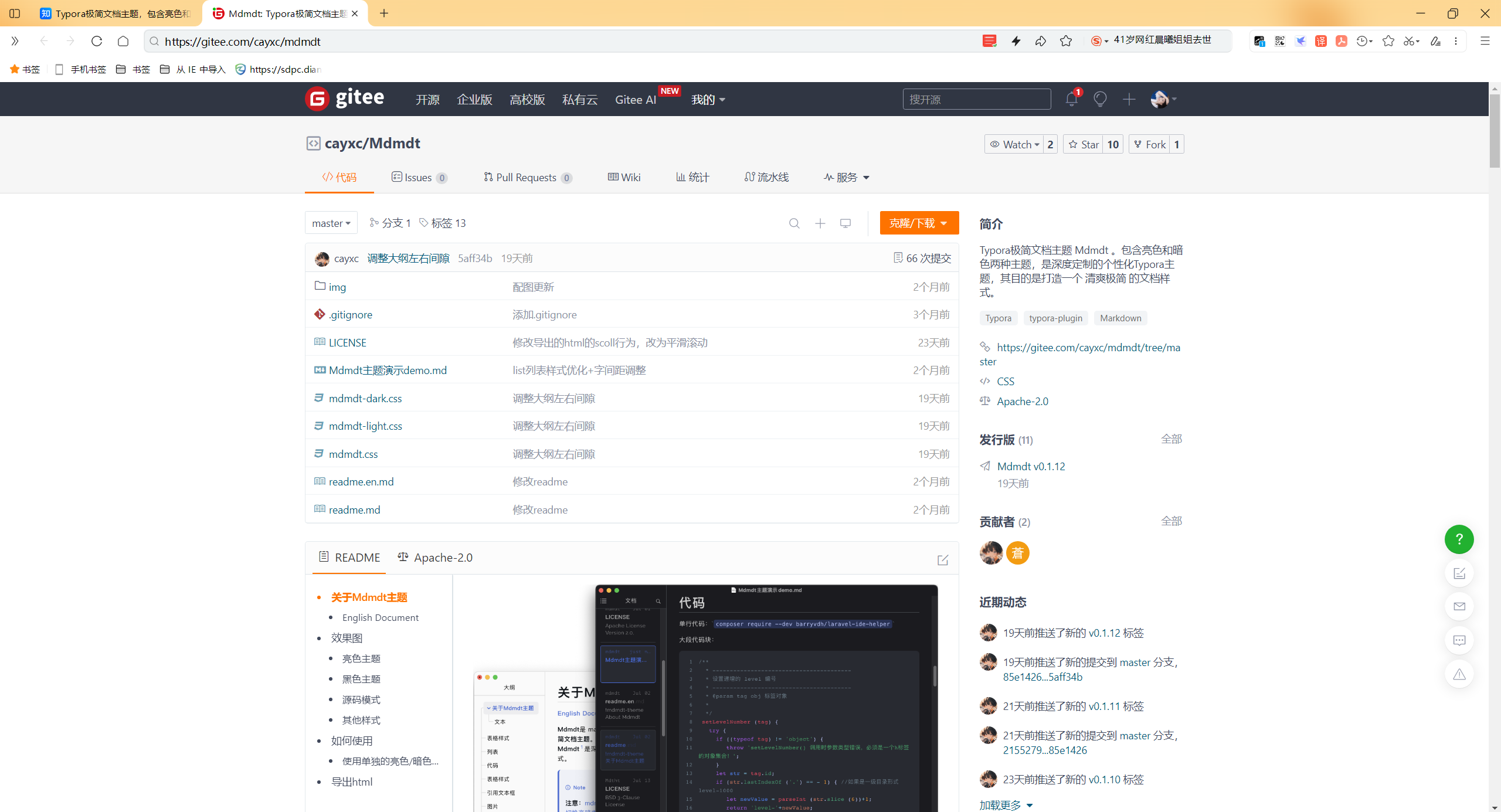Open the notifications bell icon
Image resolution: width=1501 pixels, height=812 pixels.
point(1071,99)
